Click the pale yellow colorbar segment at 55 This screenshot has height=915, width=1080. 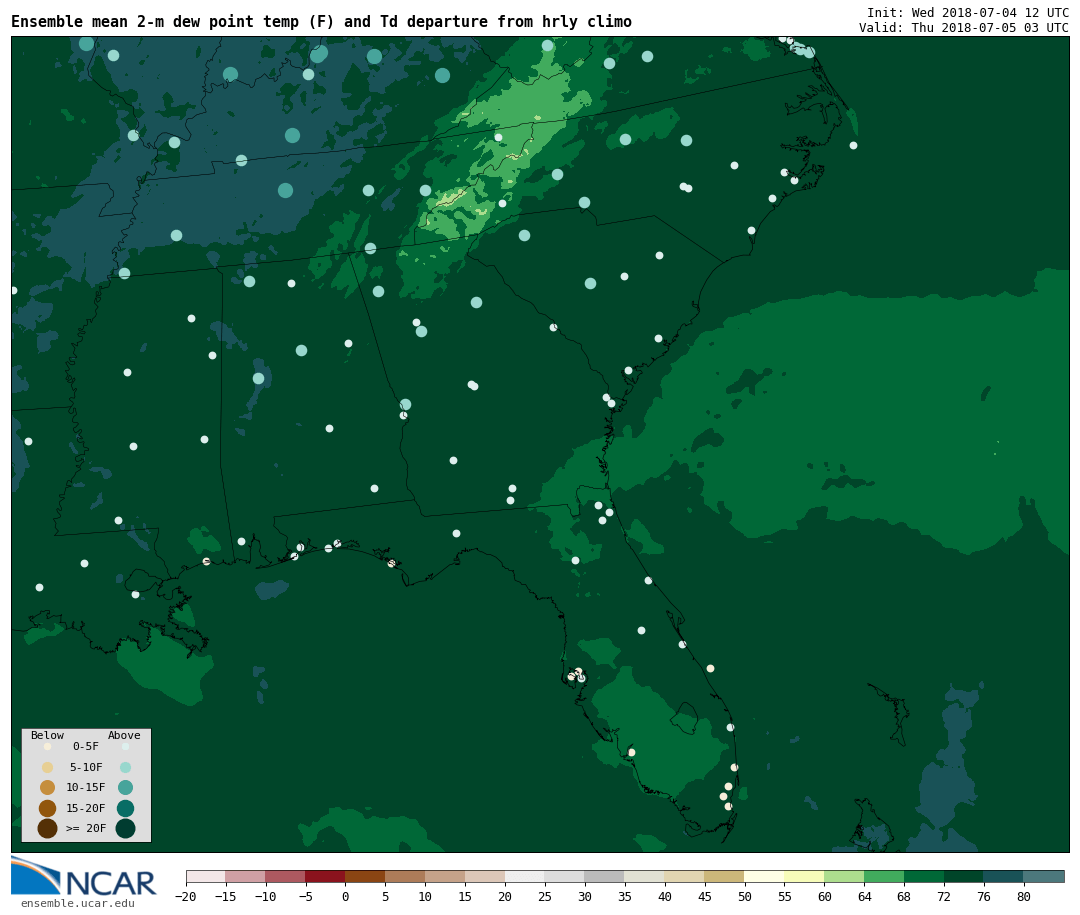click(804, 876)
